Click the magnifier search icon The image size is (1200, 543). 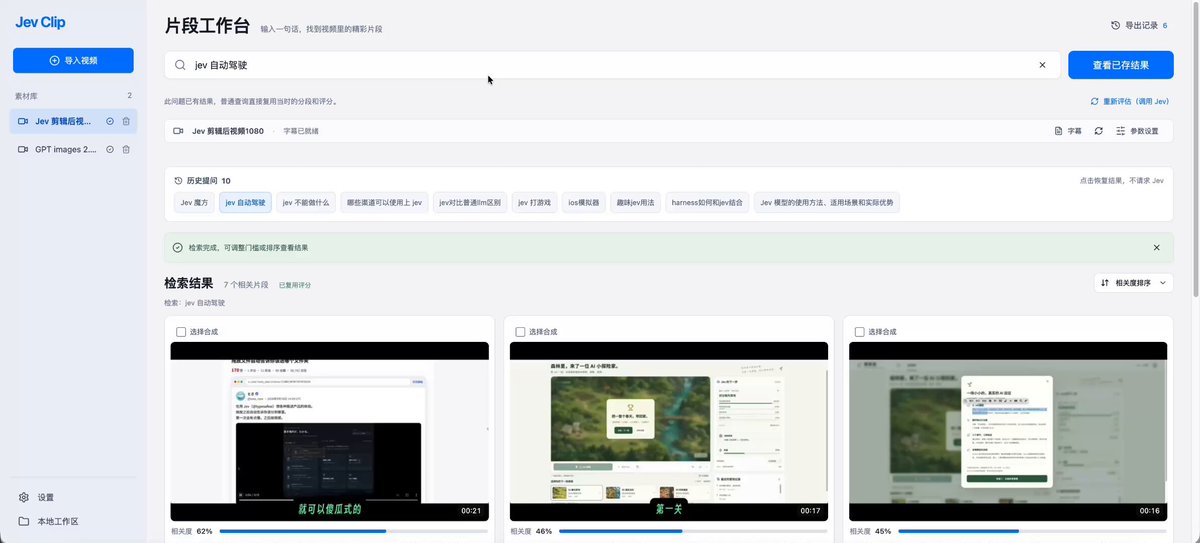pyautogui.click(x=180, y=65)
